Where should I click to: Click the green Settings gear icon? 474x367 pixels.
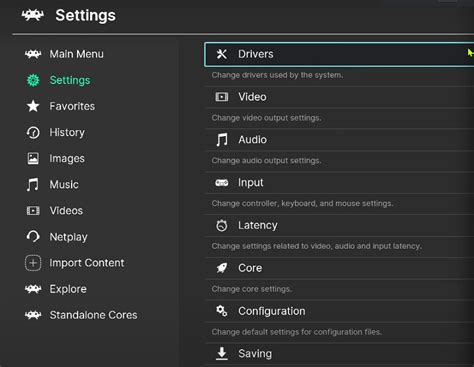coord(33,80)
